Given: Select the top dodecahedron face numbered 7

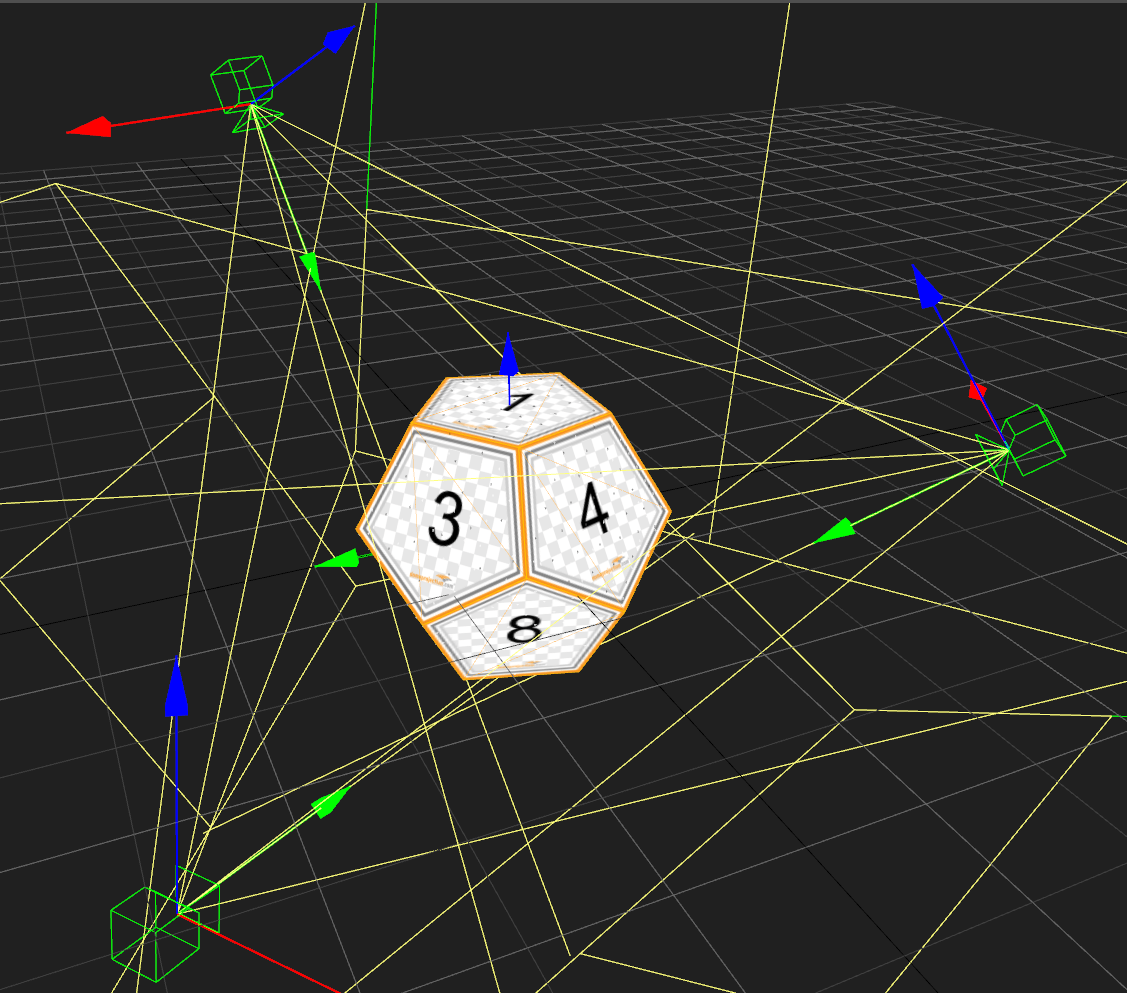Looking at the screenshot, I should click(512, 405).
